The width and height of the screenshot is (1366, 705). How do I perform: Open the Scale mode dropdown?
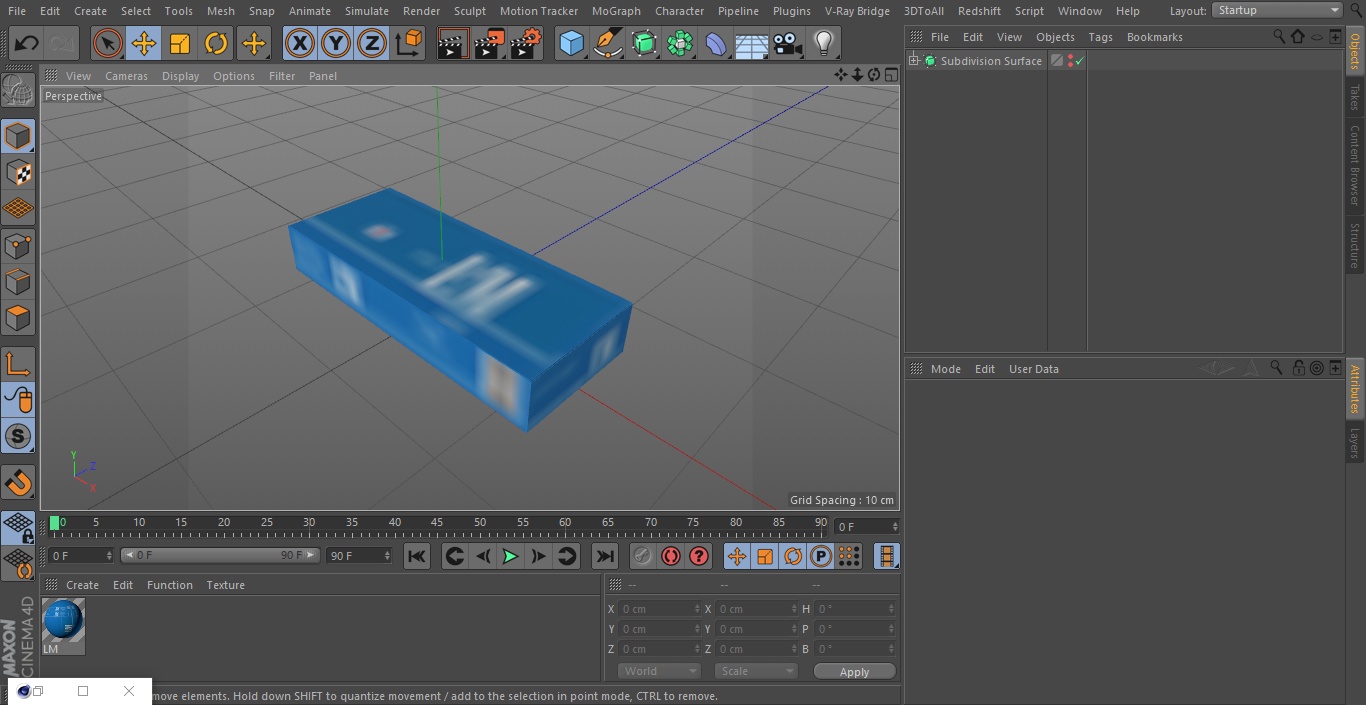[x=755, y=671]
